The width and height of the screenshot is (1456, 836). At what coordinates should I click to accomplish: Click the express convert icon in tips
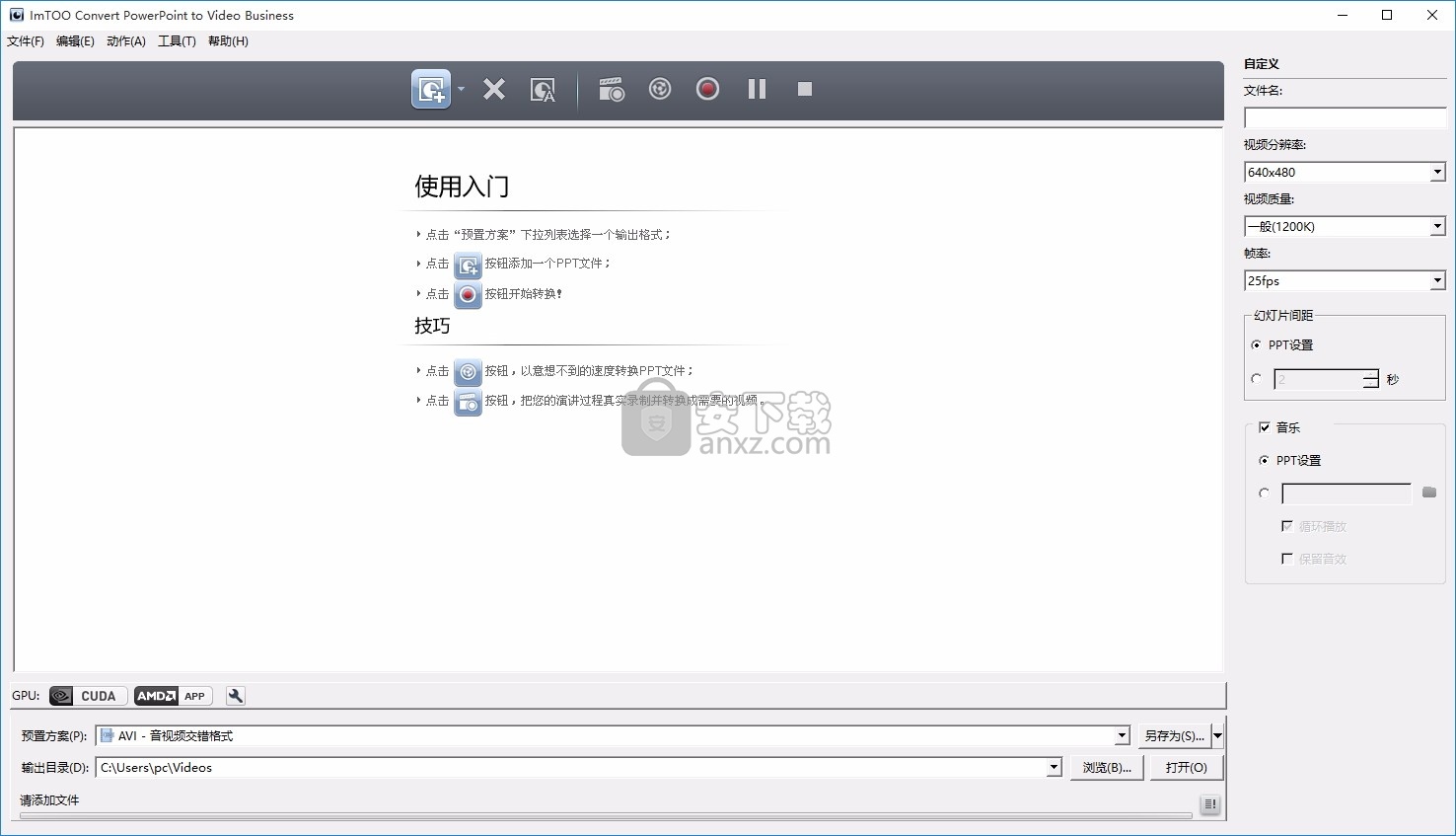point(468,371)
